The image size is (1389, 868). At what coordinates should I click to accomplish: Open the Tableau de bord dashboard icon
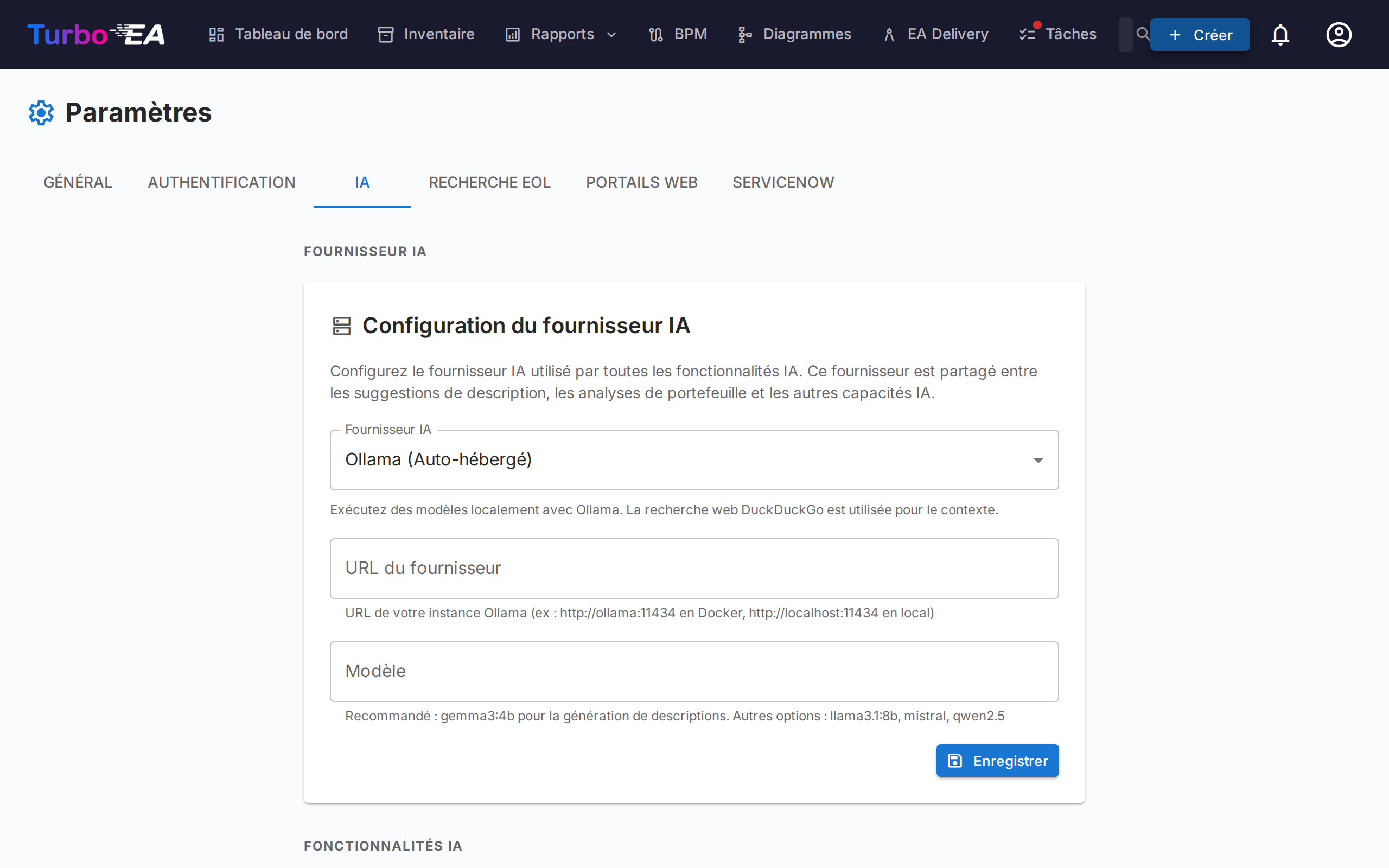coord(216,34)
